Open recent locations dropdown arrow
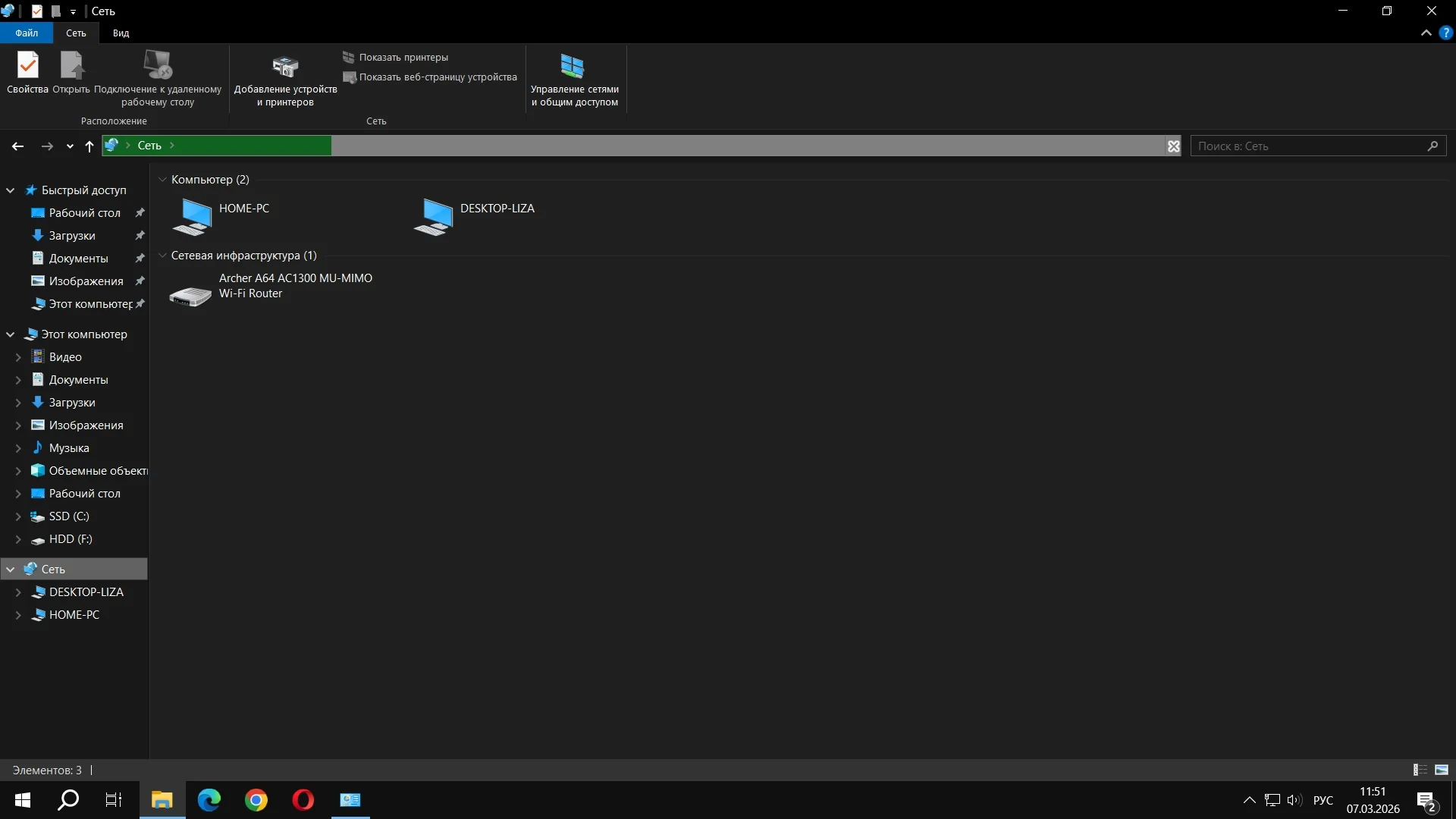This screenshot has width=1456, height=819. pos(70,146)
